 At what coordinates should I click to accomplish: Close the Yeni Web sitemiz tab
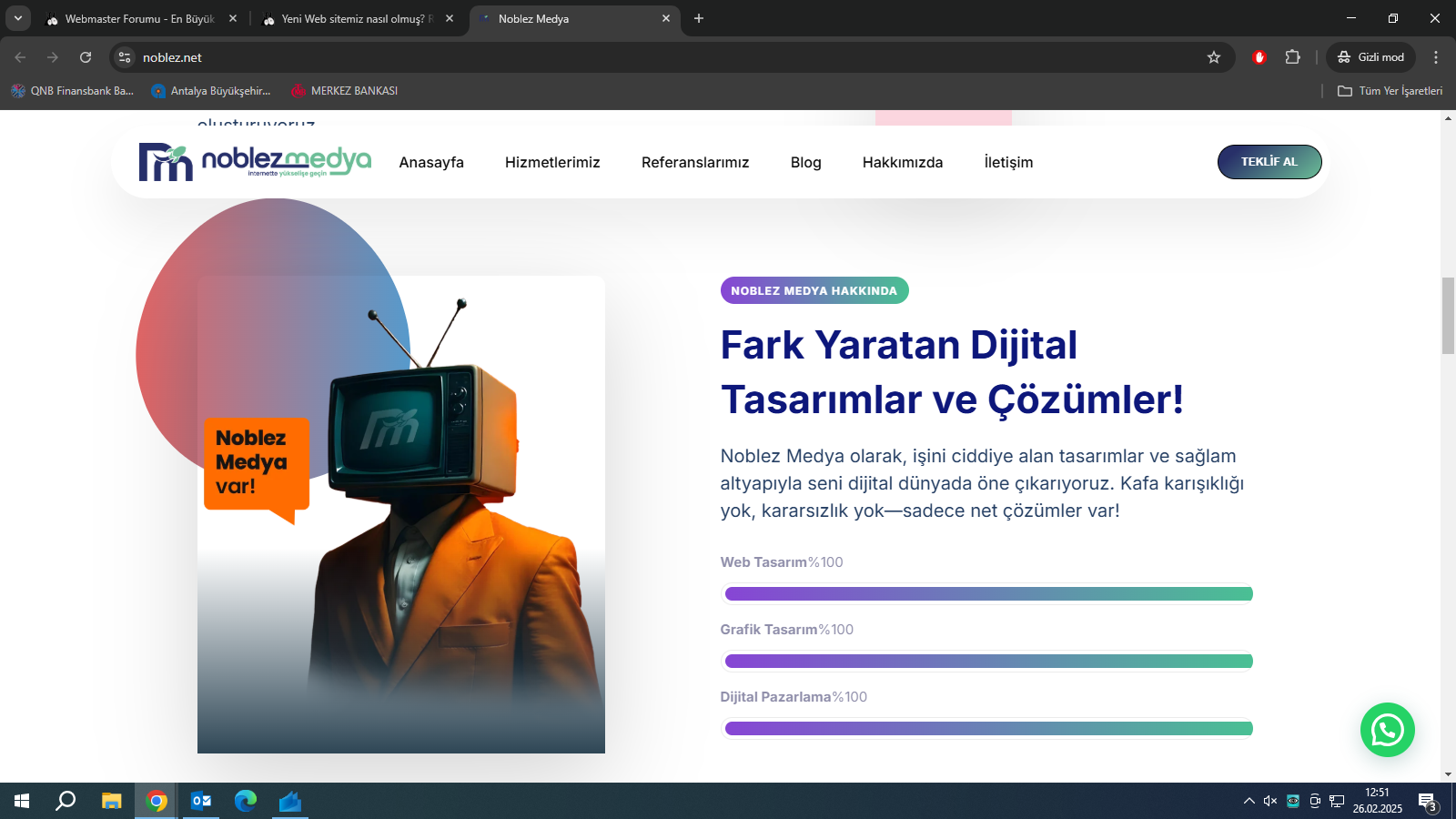click(x=450, y=18)
